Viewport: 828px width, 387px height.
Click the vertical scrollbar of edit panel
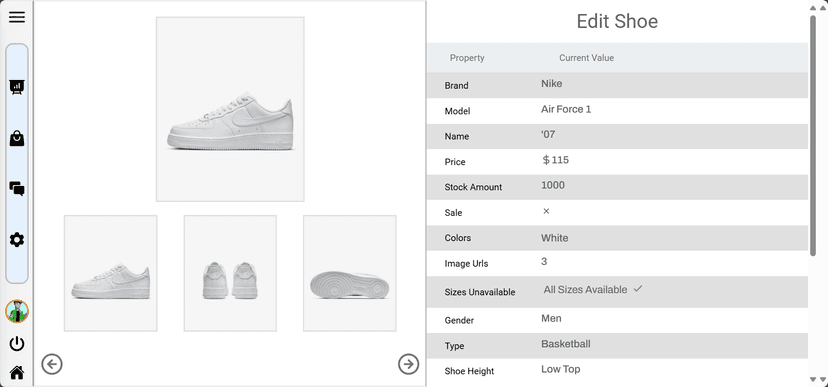tap(813, 136)
